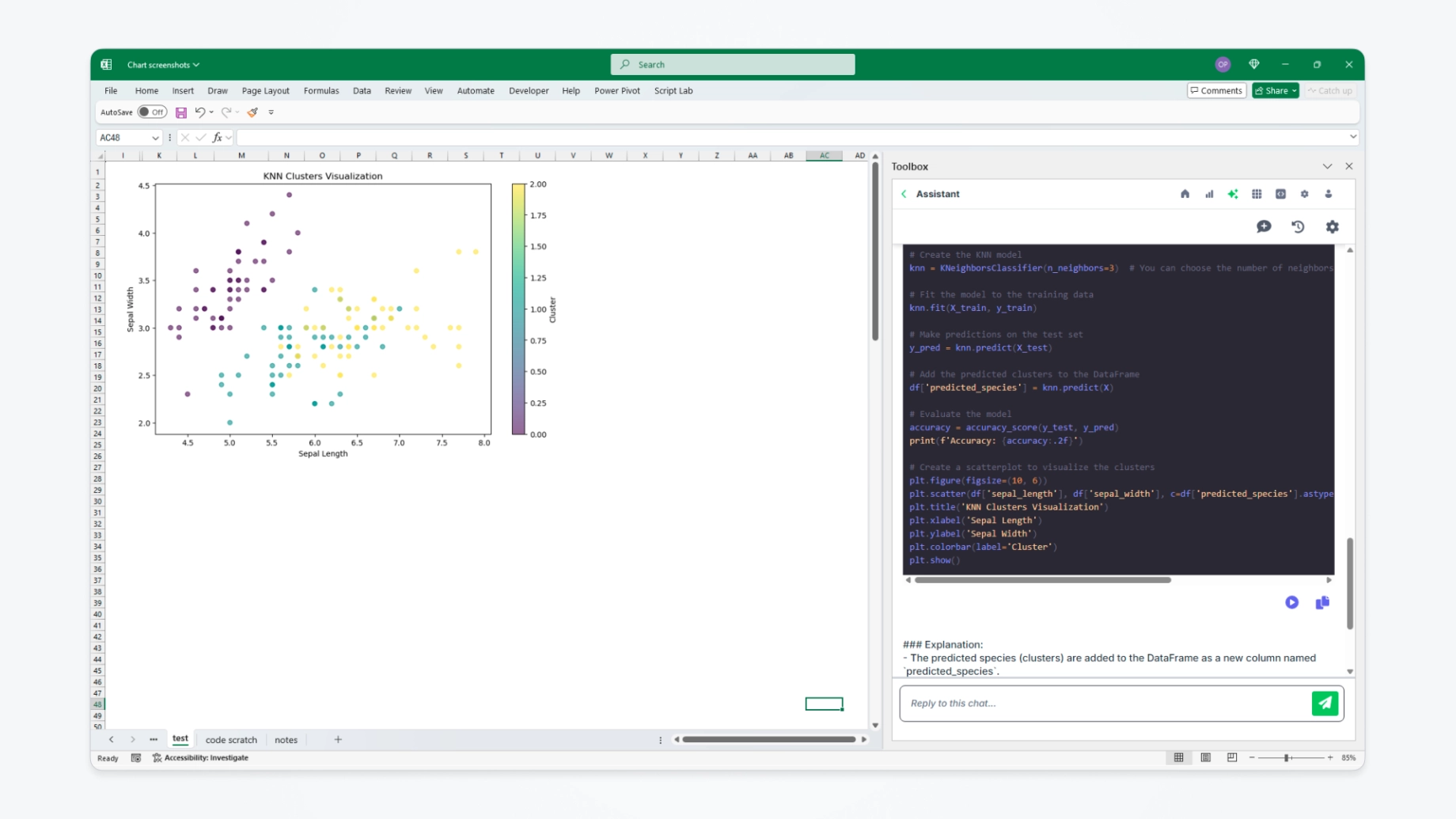Open the bar chart icon in Toolbox
The height and width of the screenshot is (819, 1456).
pyautogui.click(x=1209, y=194)
